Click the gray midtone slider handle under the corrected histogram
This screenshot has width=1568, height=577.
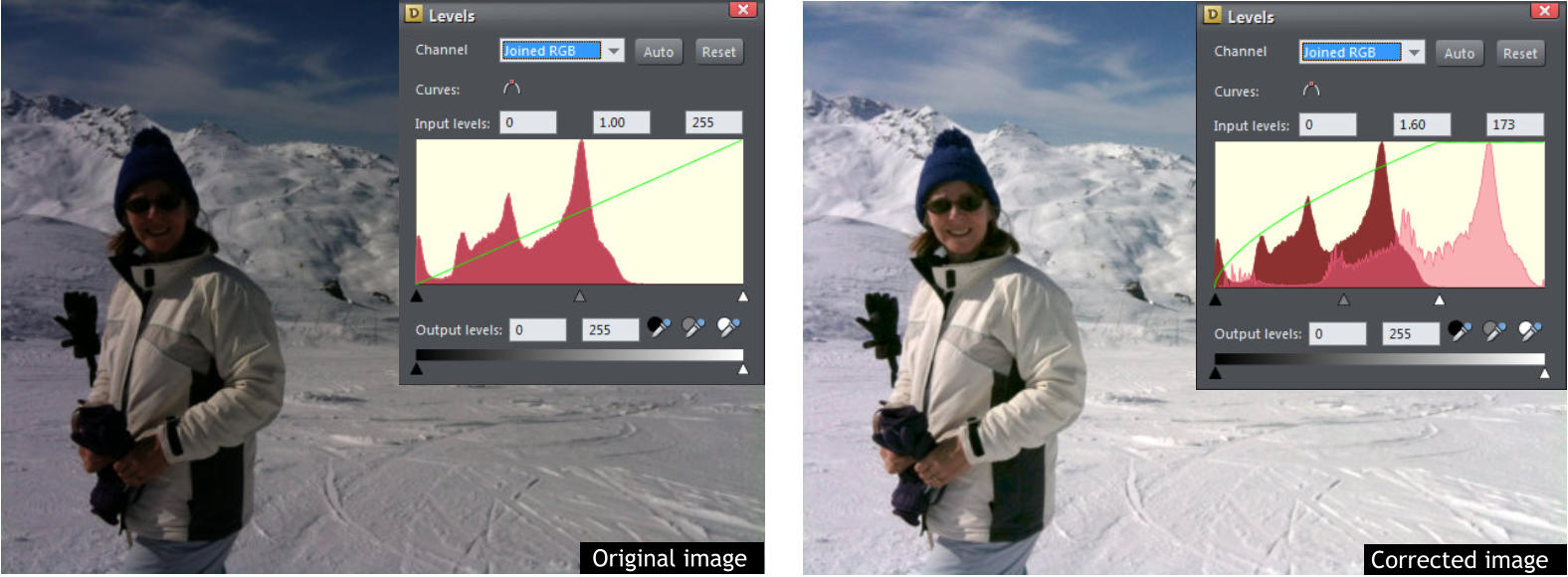pos(1344,298)
